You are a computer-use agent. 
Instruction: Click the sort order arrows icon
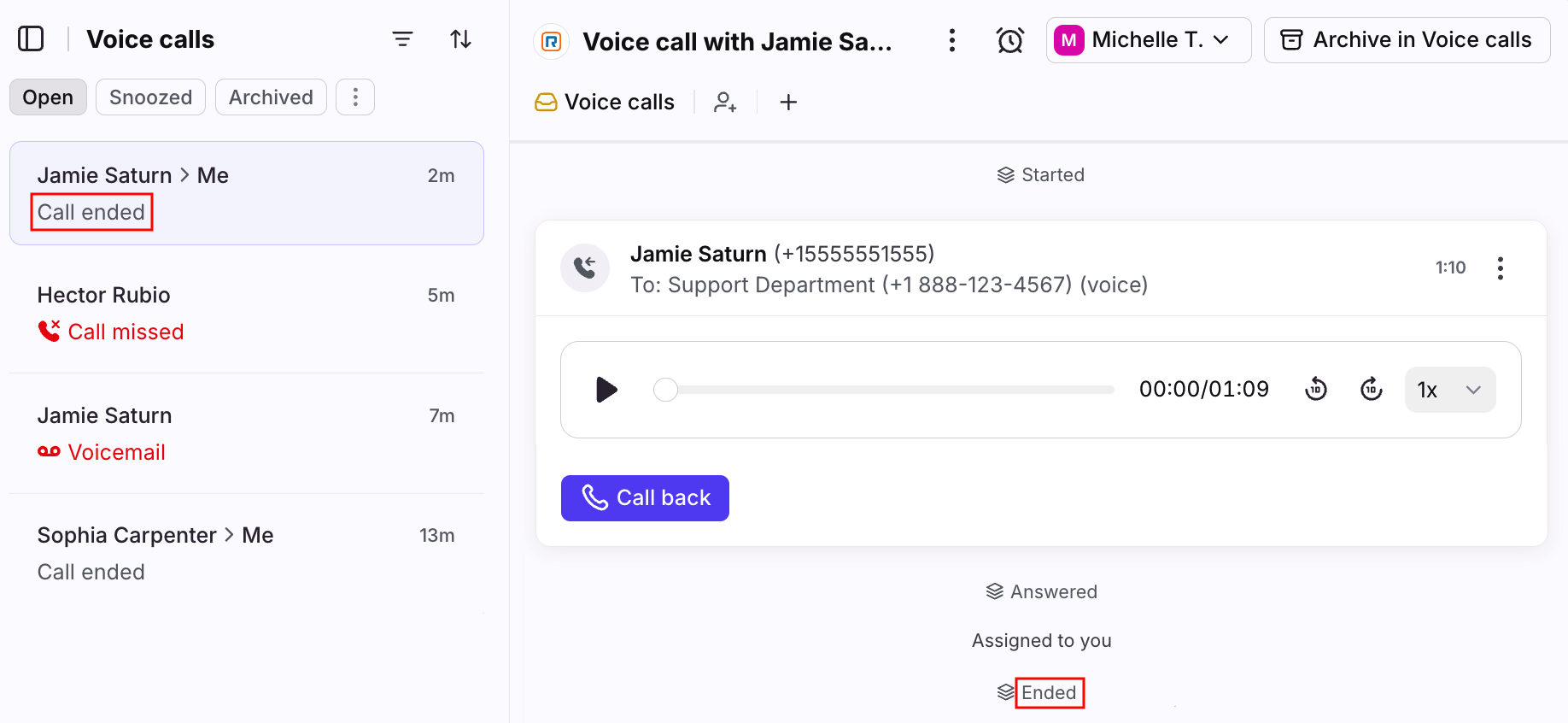461,39
